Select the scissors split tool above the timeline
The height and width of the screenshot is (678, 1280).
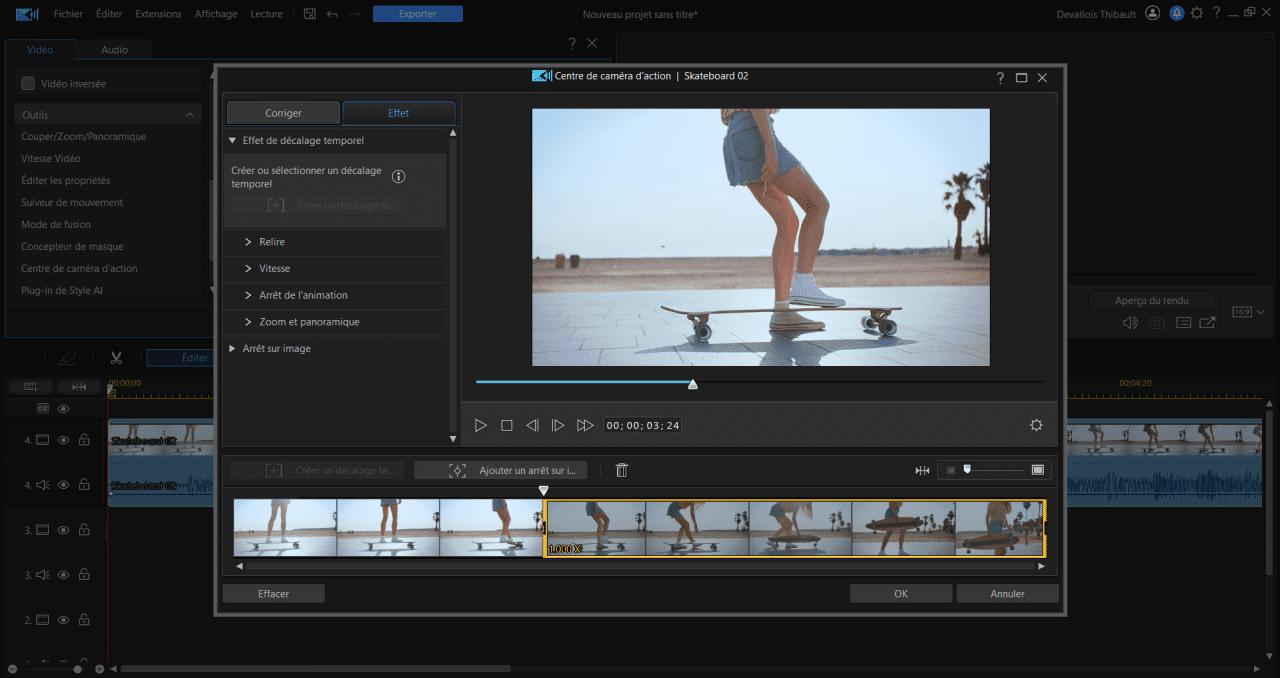pyautogui.click(x=116, y=357)
